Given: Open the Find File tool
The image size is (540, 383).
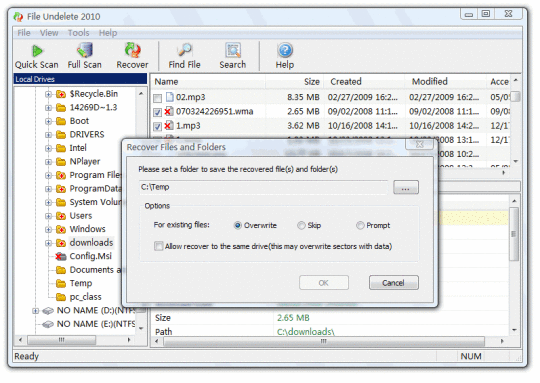Looking at the screenshot, I should coord(184,56).
